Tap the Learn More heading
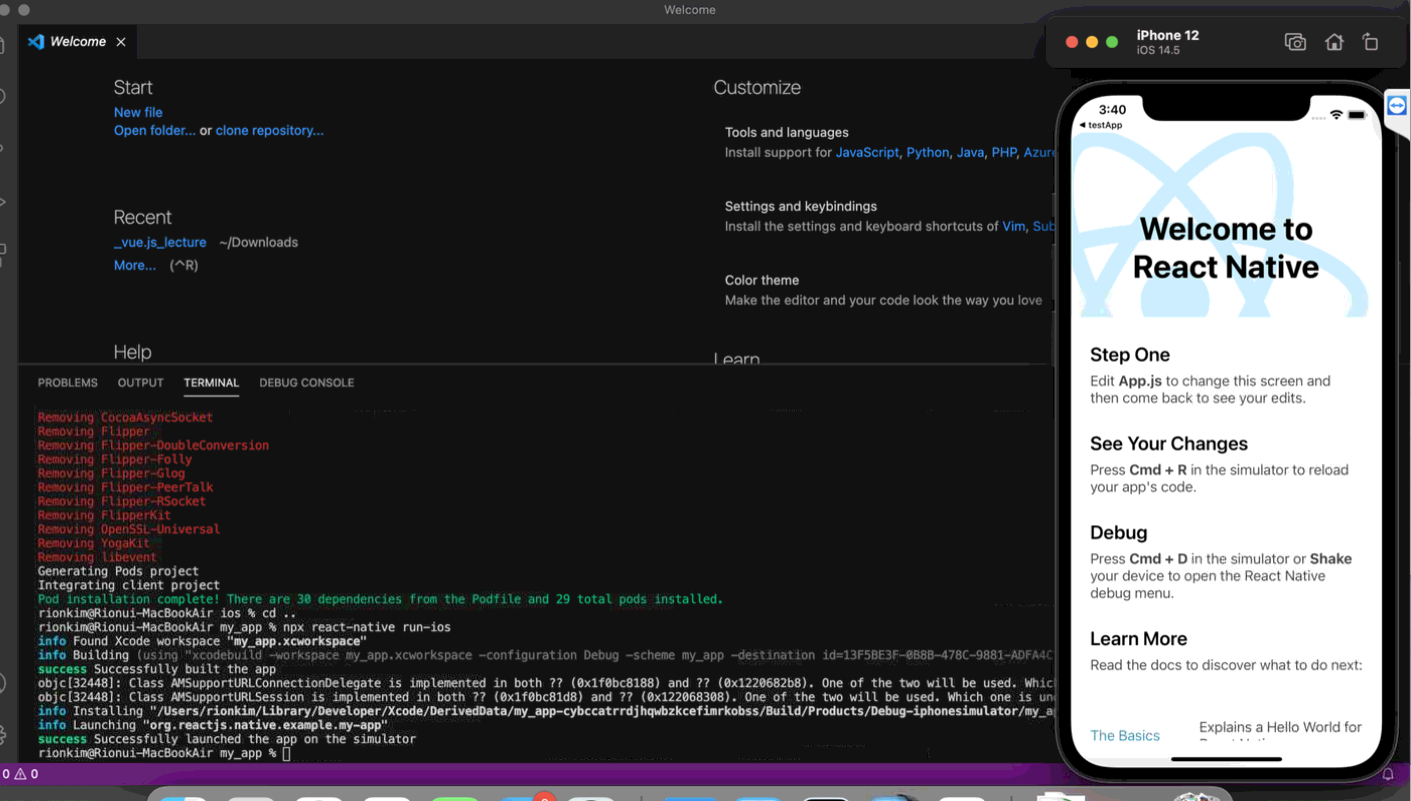The image size is (1411, 801). click(1138, 639)
